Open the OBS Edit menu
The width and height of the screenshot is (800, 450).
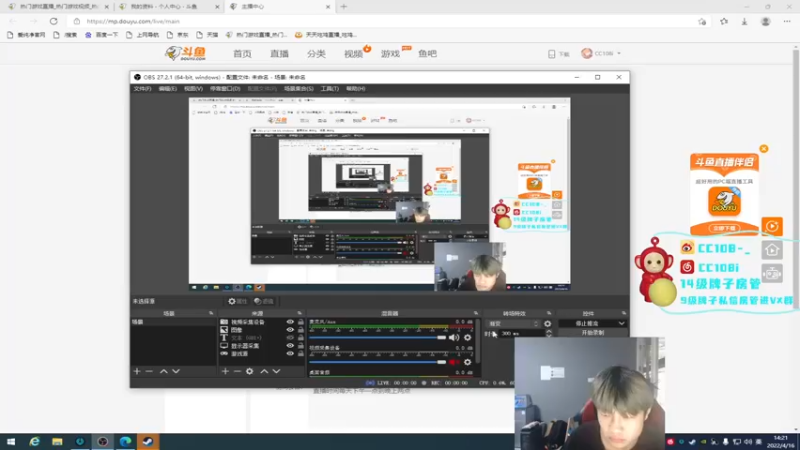pyautogui.click(x=167, y=89)
